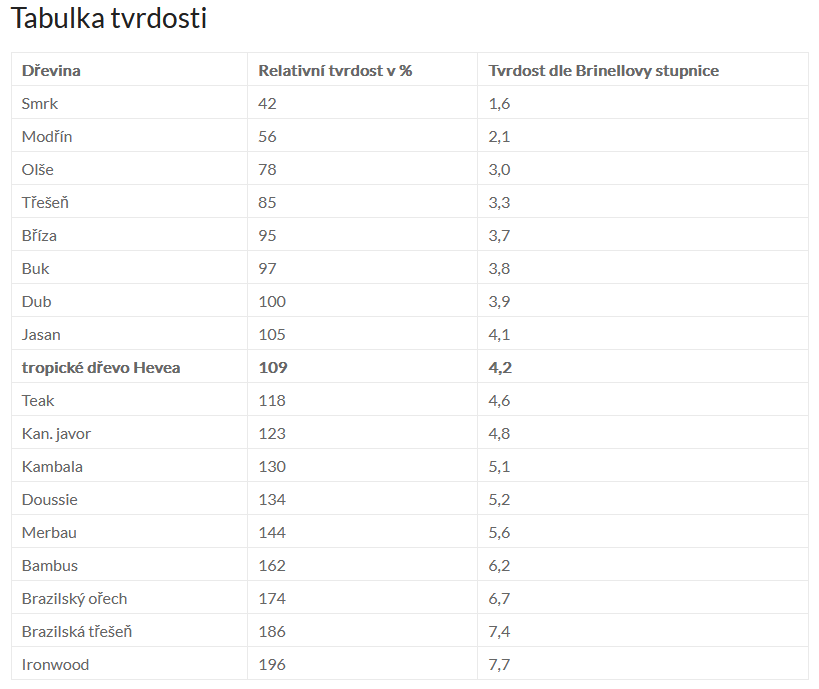The image size is (819, 689).
Task: Click Tvrdost dle Brinellovy stupnice header
Action: pos(604,71)
